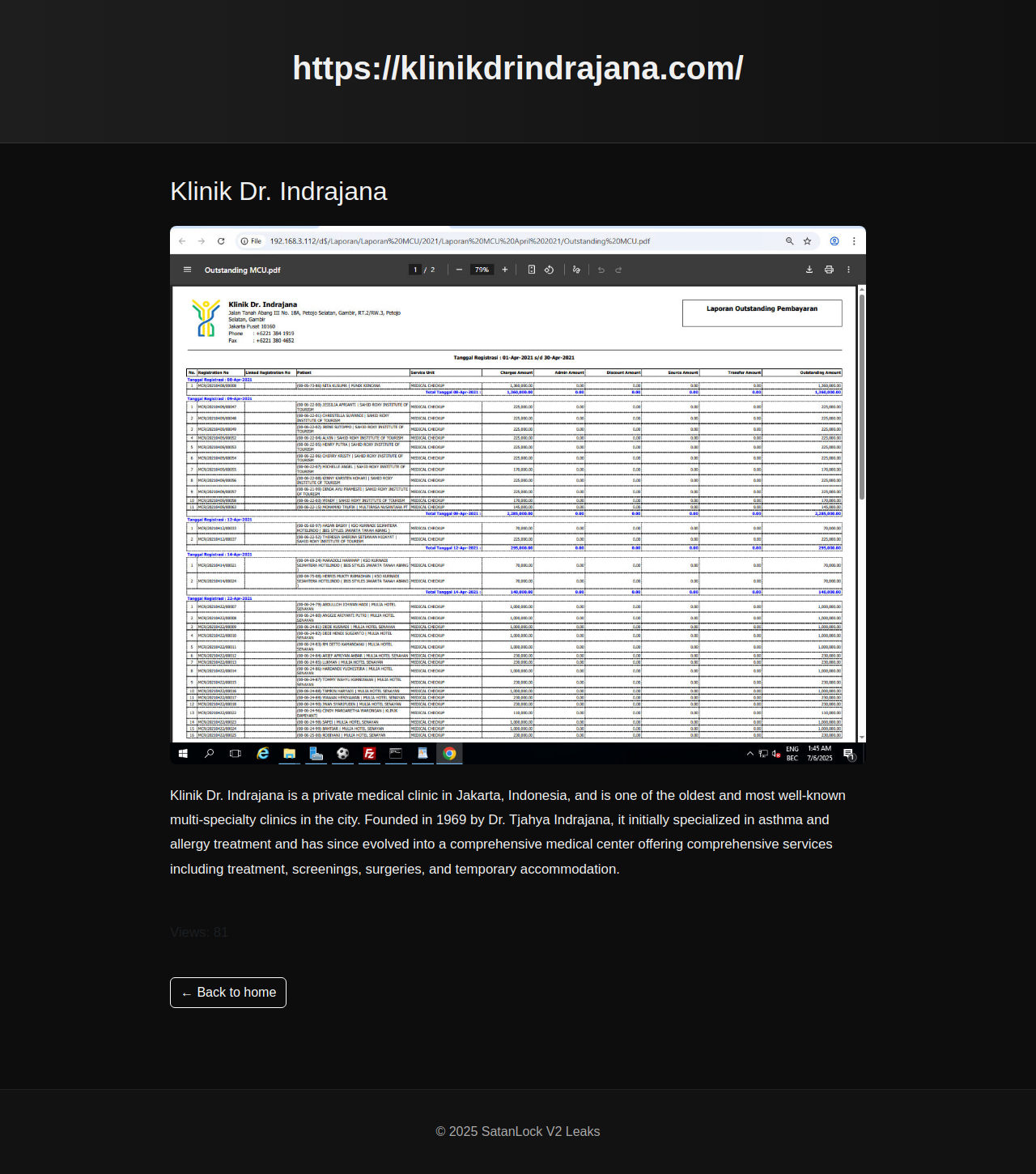Click the browser back arrow in PDF screenshot
Screen dimensions: 1036x1174
(182, 241)
